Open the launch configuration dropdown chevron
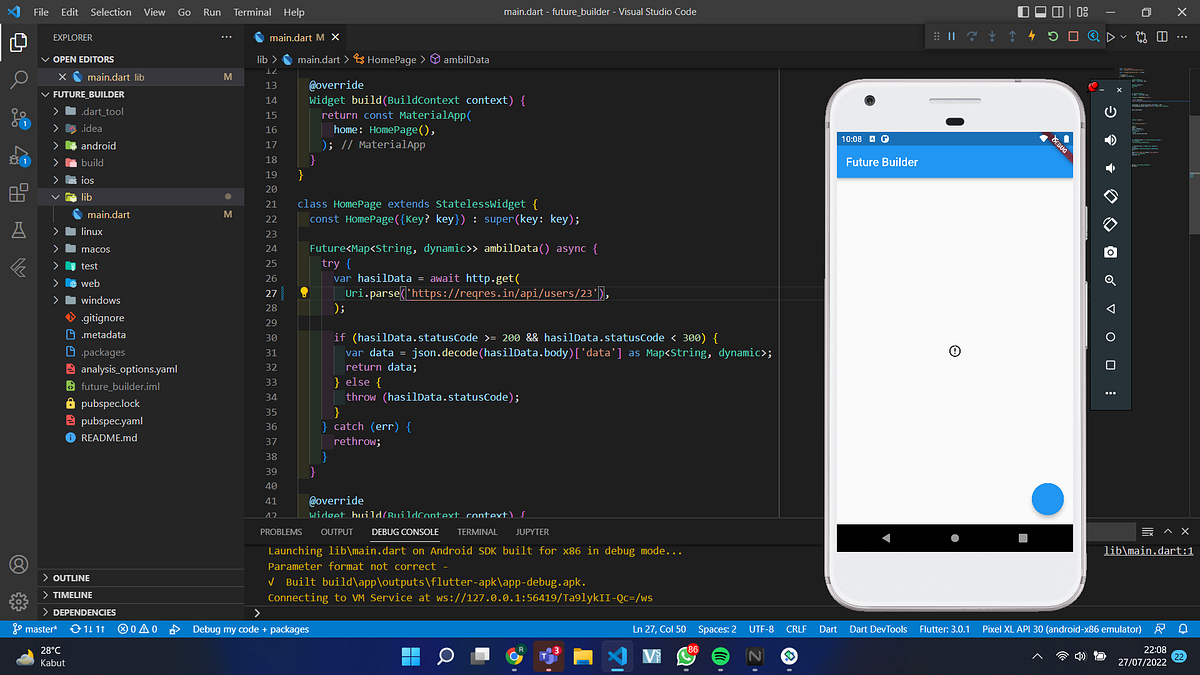Image resolution: width=1200 pixels, height=675 pixels. [x=1124, y=35]
